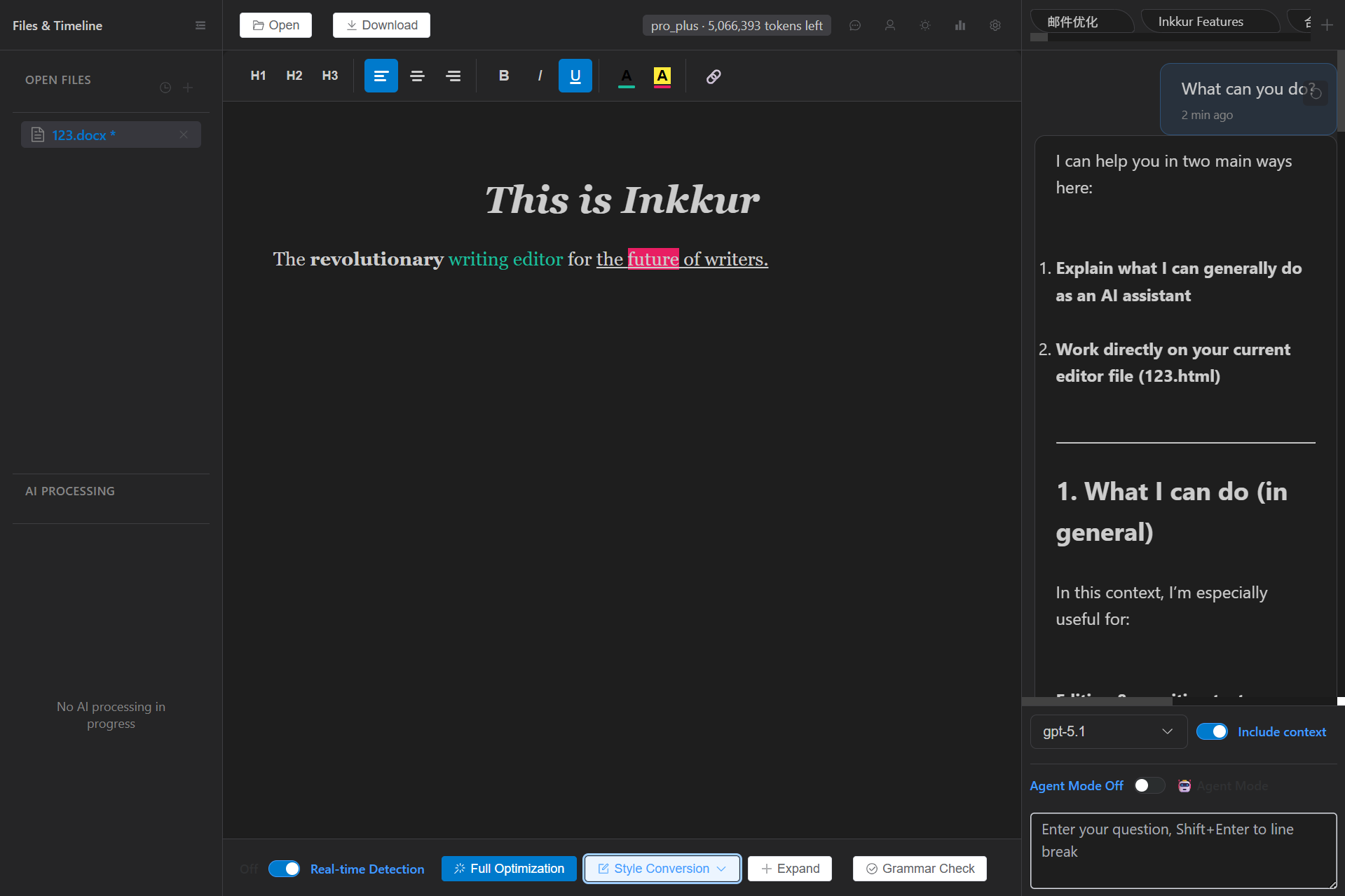Image resolution: width=1345 pixels, height=896 pixels.
Task: Toggle Real-time Detection off
Action: (x=284, y=868)
